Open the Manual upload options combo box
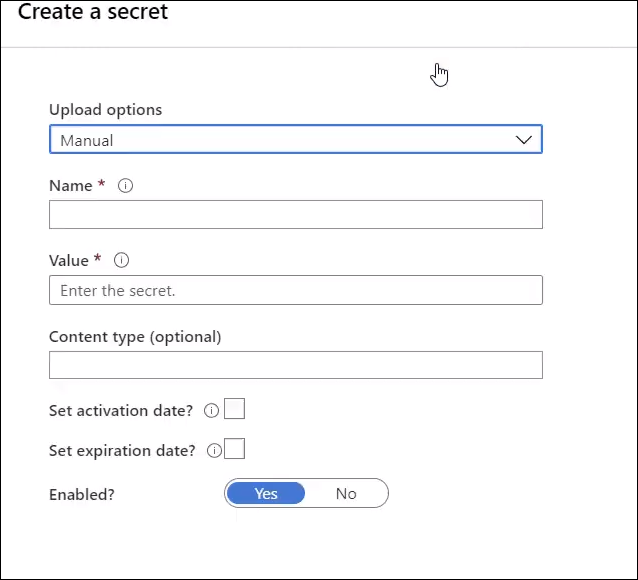Viewport: 638px width, 580px height. click(x=296, y=140)
